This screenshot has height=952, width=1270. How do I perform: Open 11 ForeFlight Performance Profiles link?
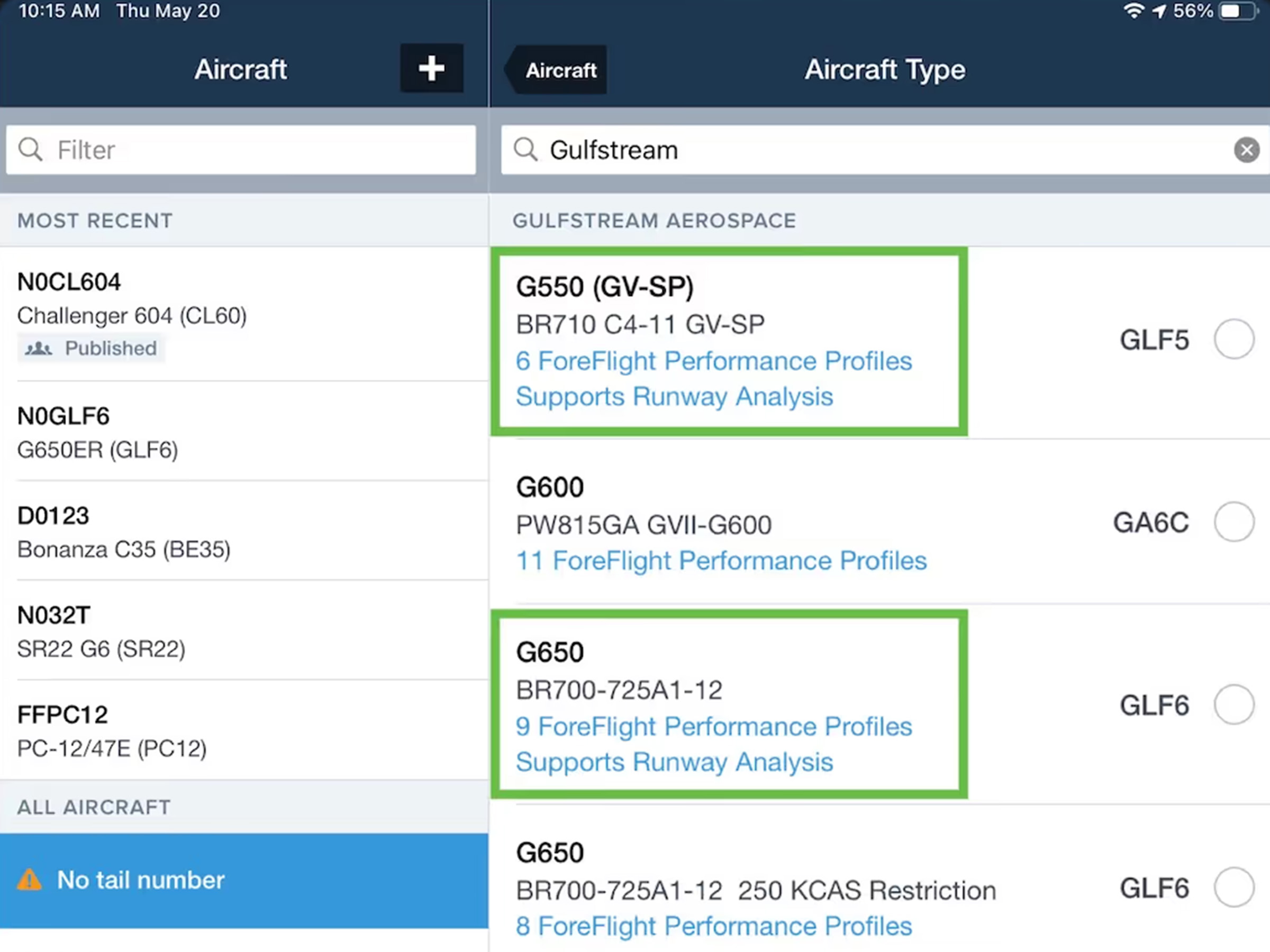[721, 561]
